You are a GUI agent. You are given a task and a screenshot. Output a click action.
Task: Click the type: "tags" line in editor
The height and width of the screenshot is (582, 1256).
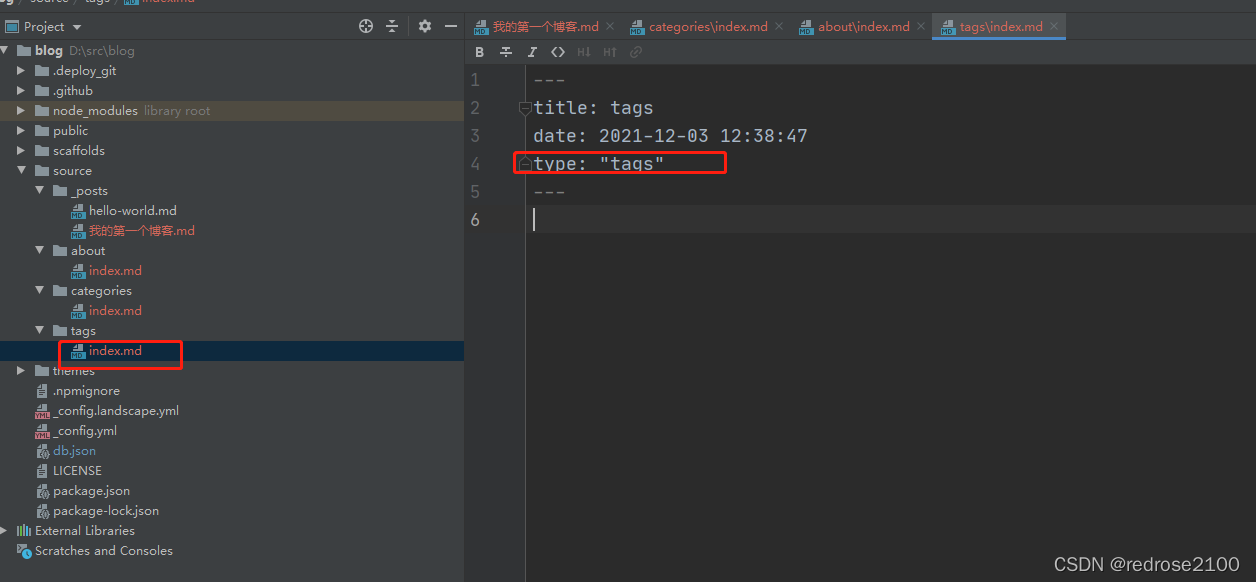point(599,164)
